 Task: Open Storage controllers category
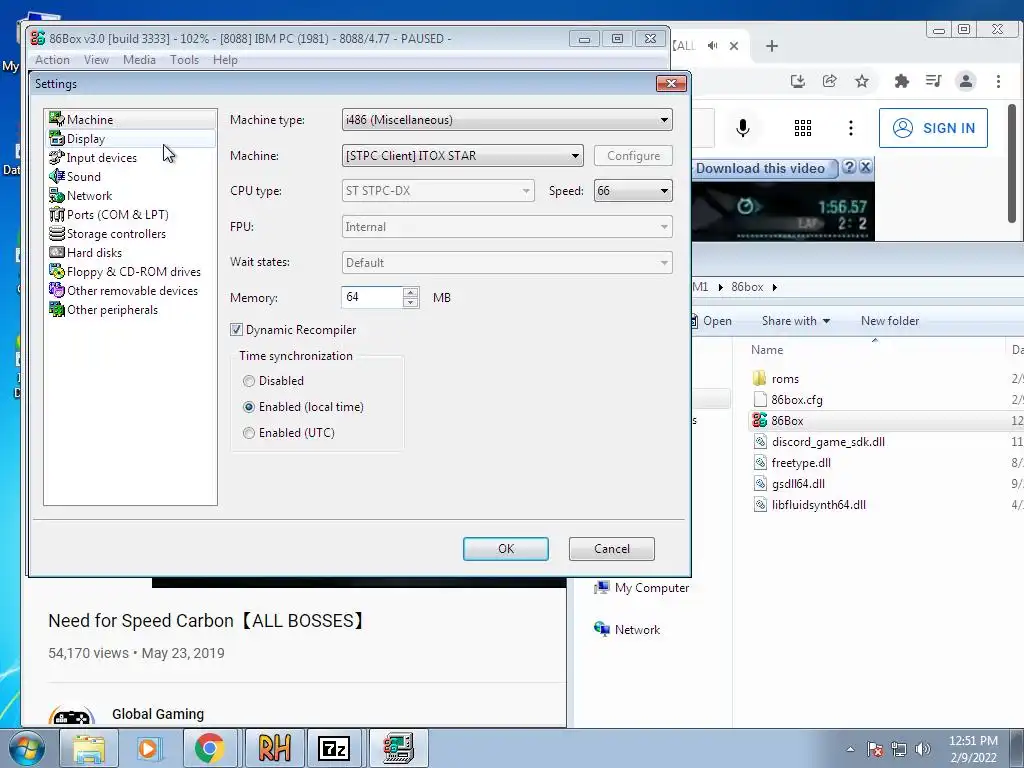click(116, 233)
